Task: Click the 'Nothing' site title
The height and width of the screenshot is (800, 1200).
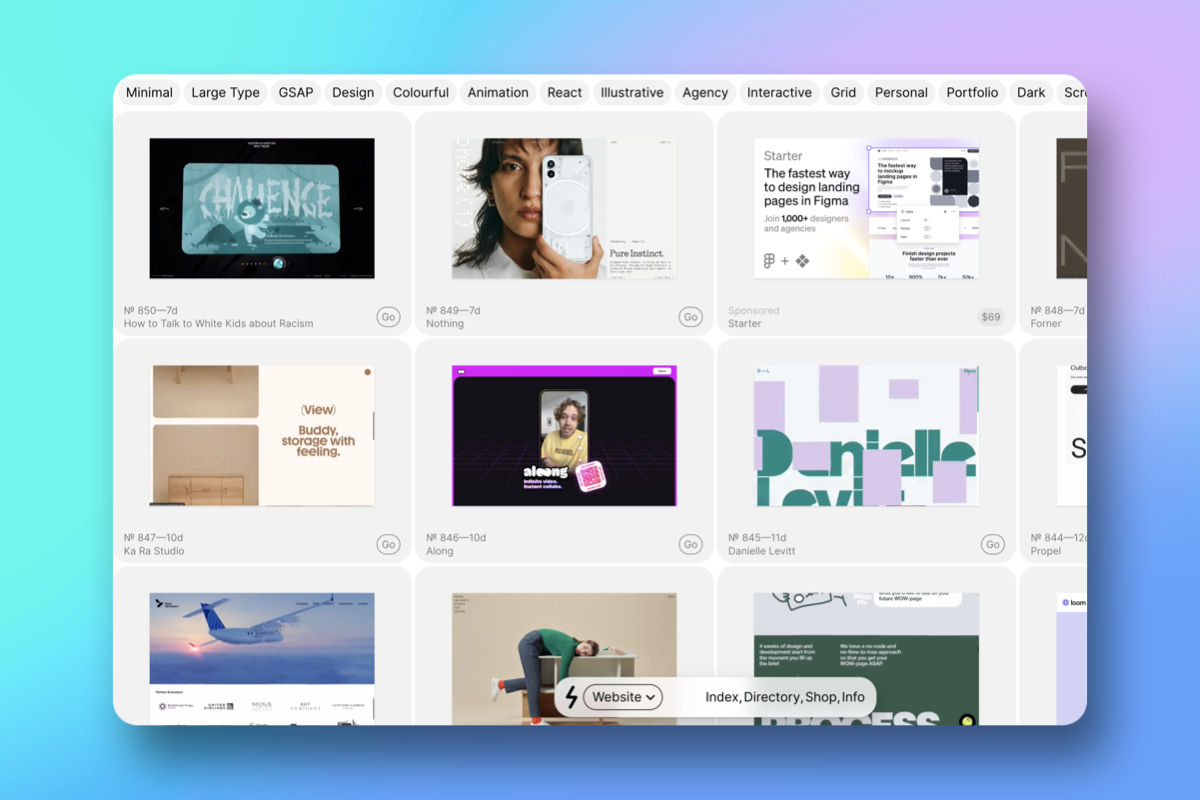Action: point(445,324)
